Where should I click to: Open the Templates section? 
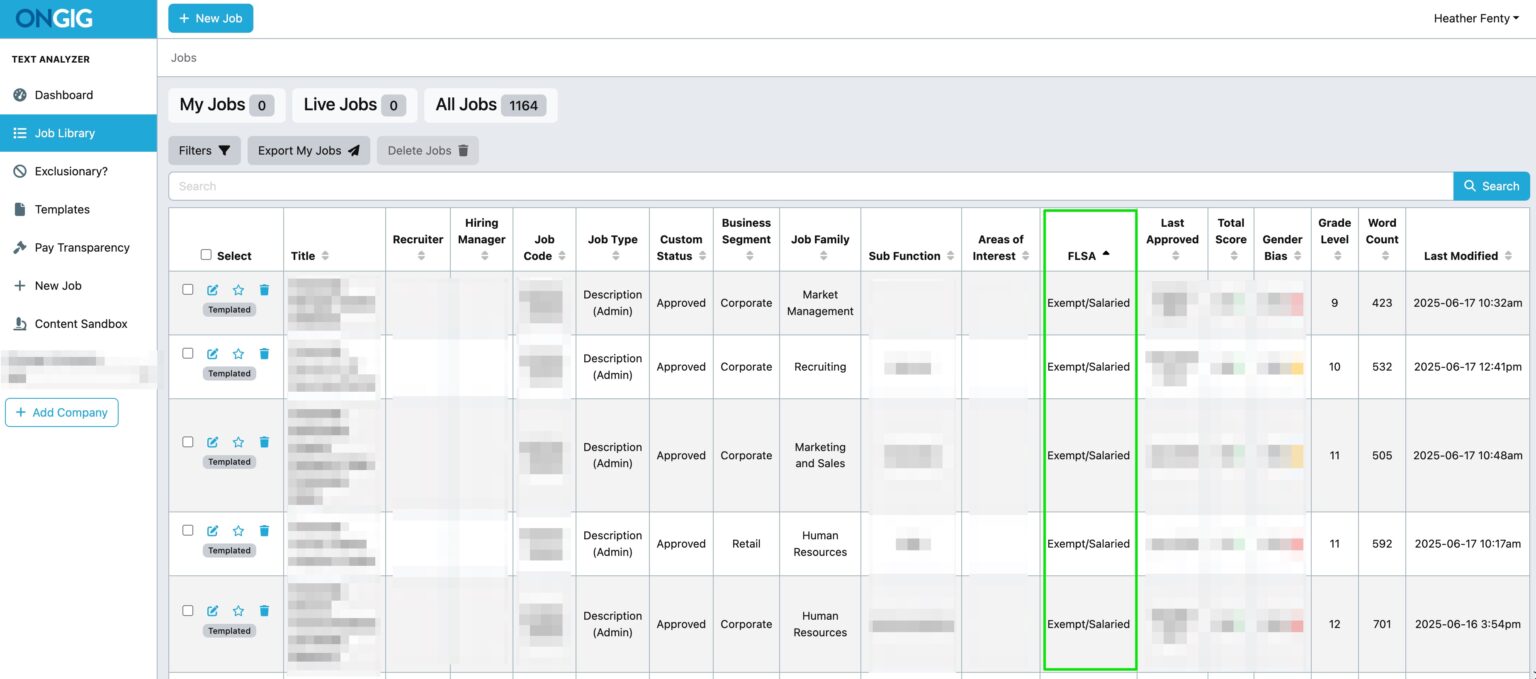click(x=63, y=209)
